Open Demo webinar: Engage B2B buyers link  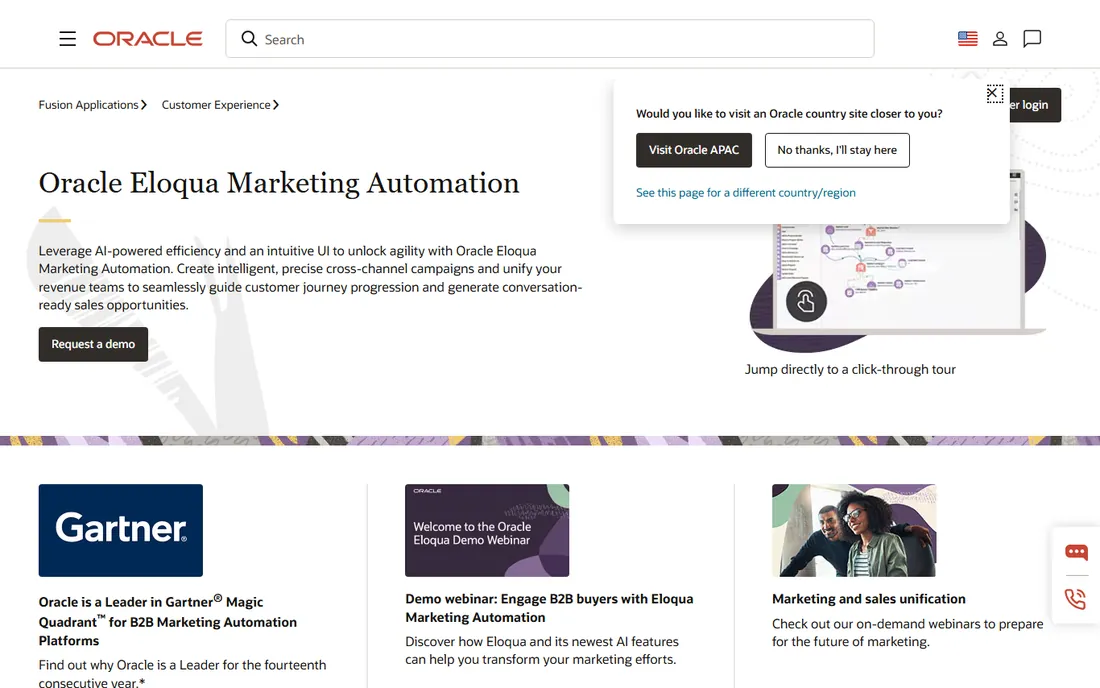click(x=549, y=608)
